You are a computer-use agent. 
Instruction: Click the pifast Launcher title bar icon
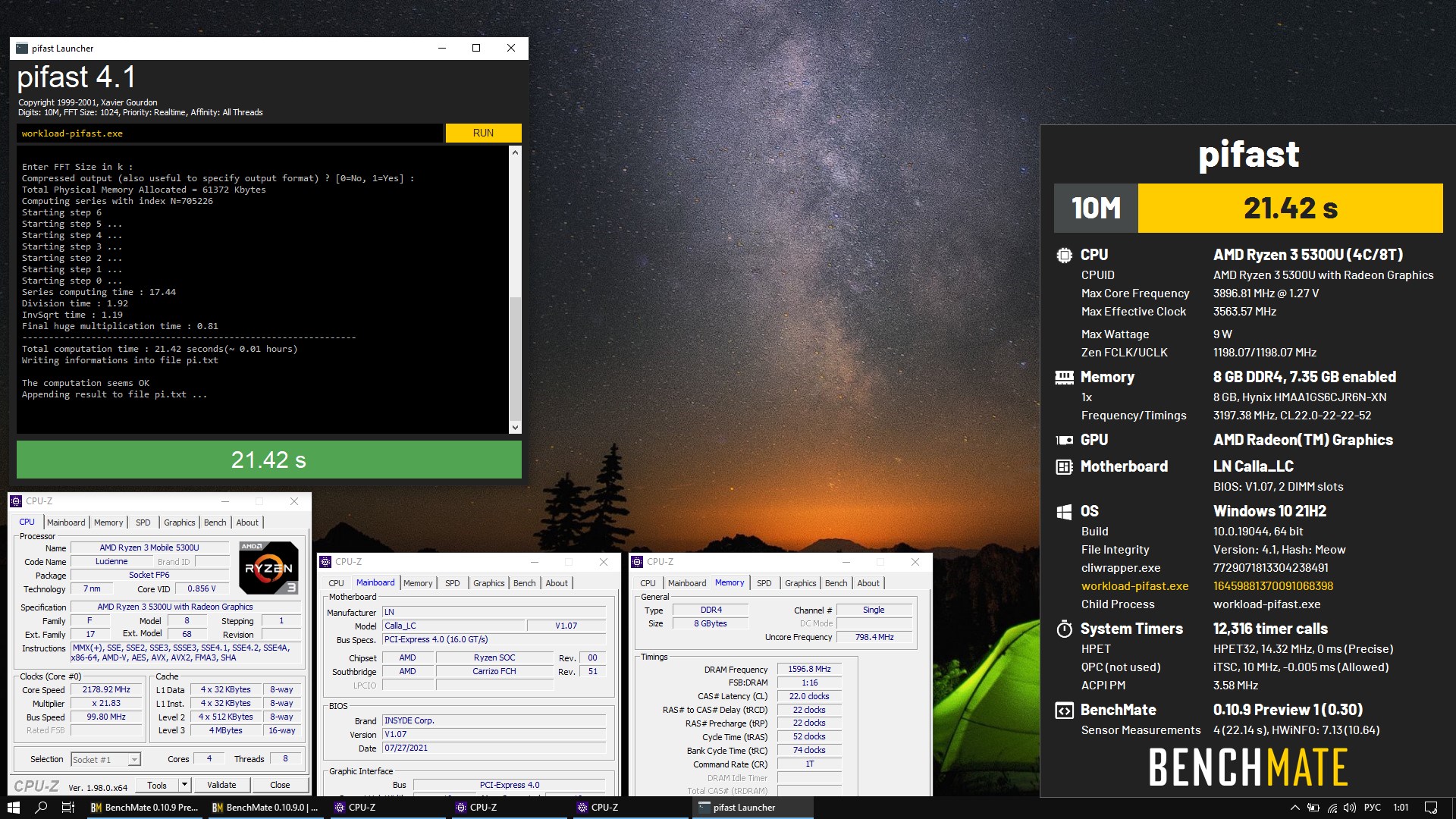click(x=22, y=48)
